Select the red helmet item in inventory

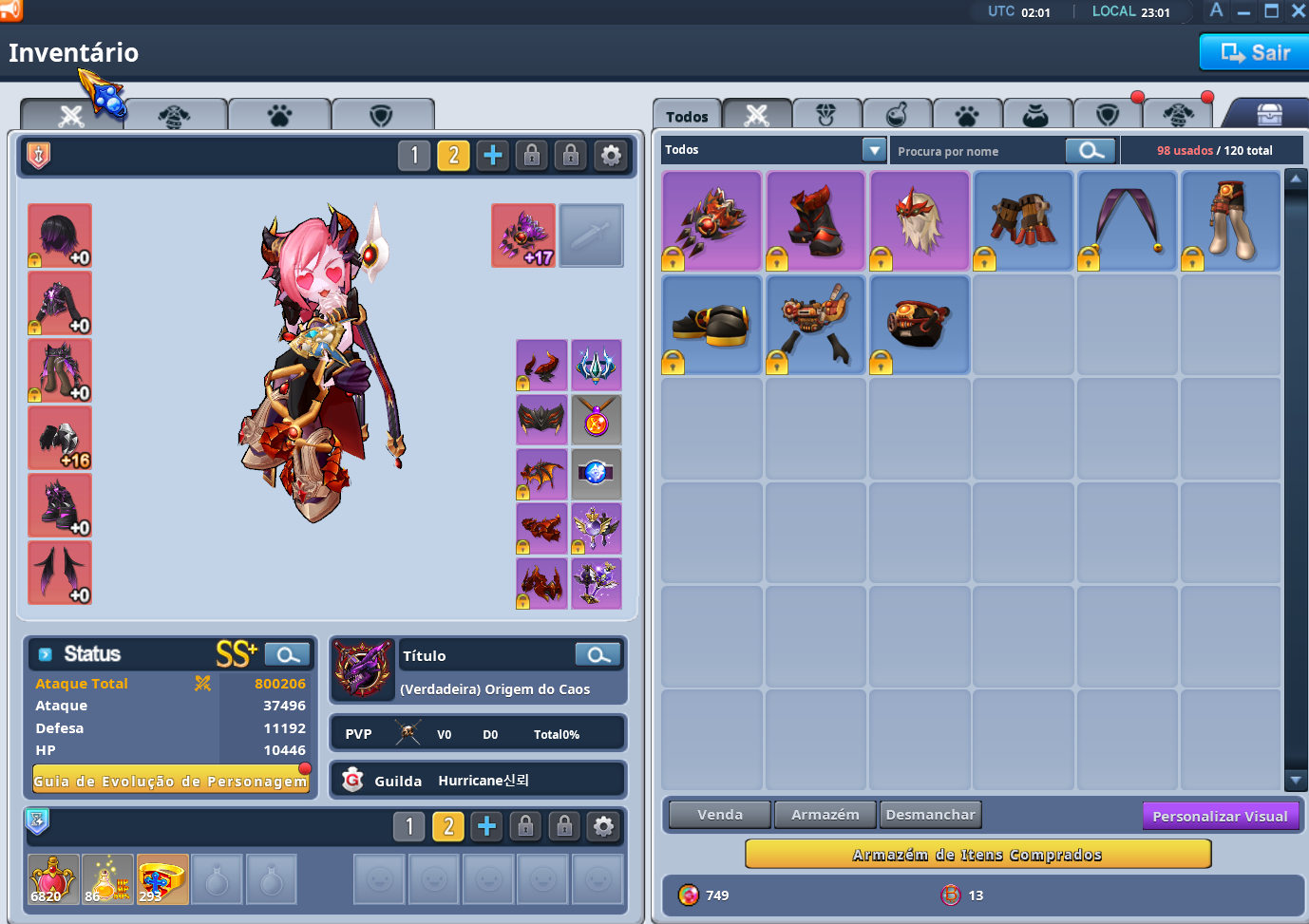click(920, 325)
